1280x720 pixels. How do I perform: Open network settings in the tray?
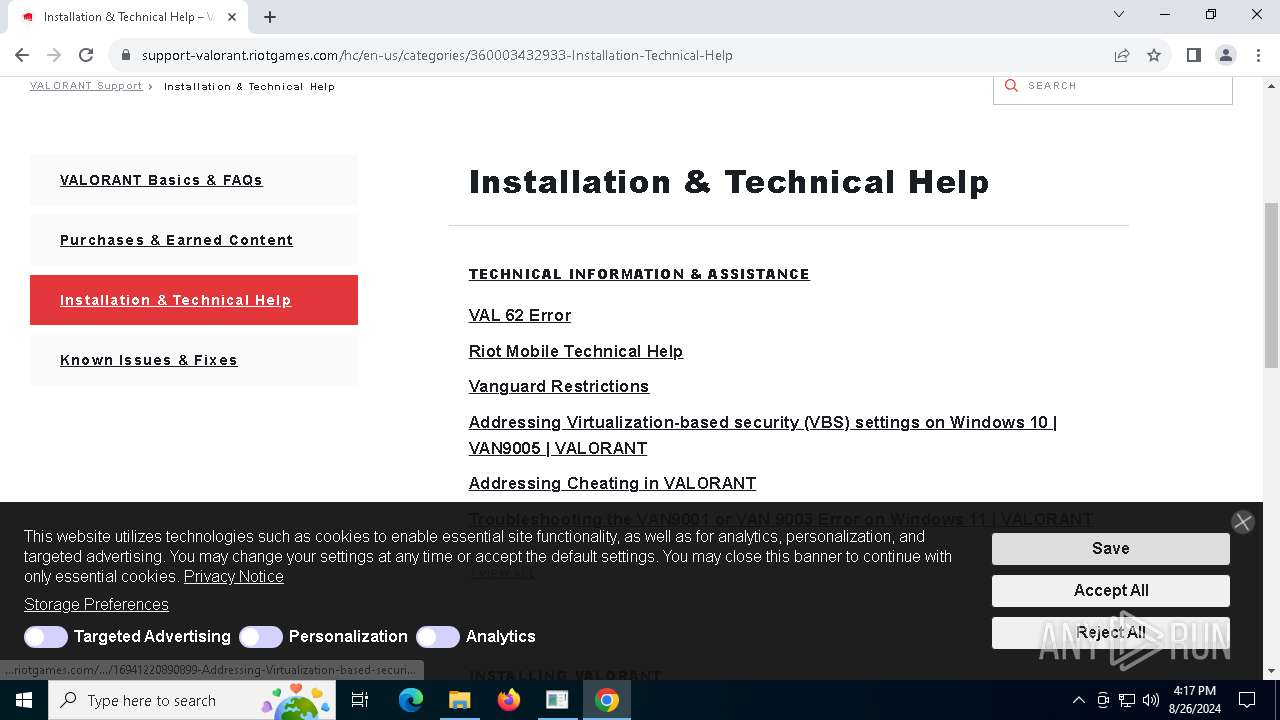tap(1127, 700)
